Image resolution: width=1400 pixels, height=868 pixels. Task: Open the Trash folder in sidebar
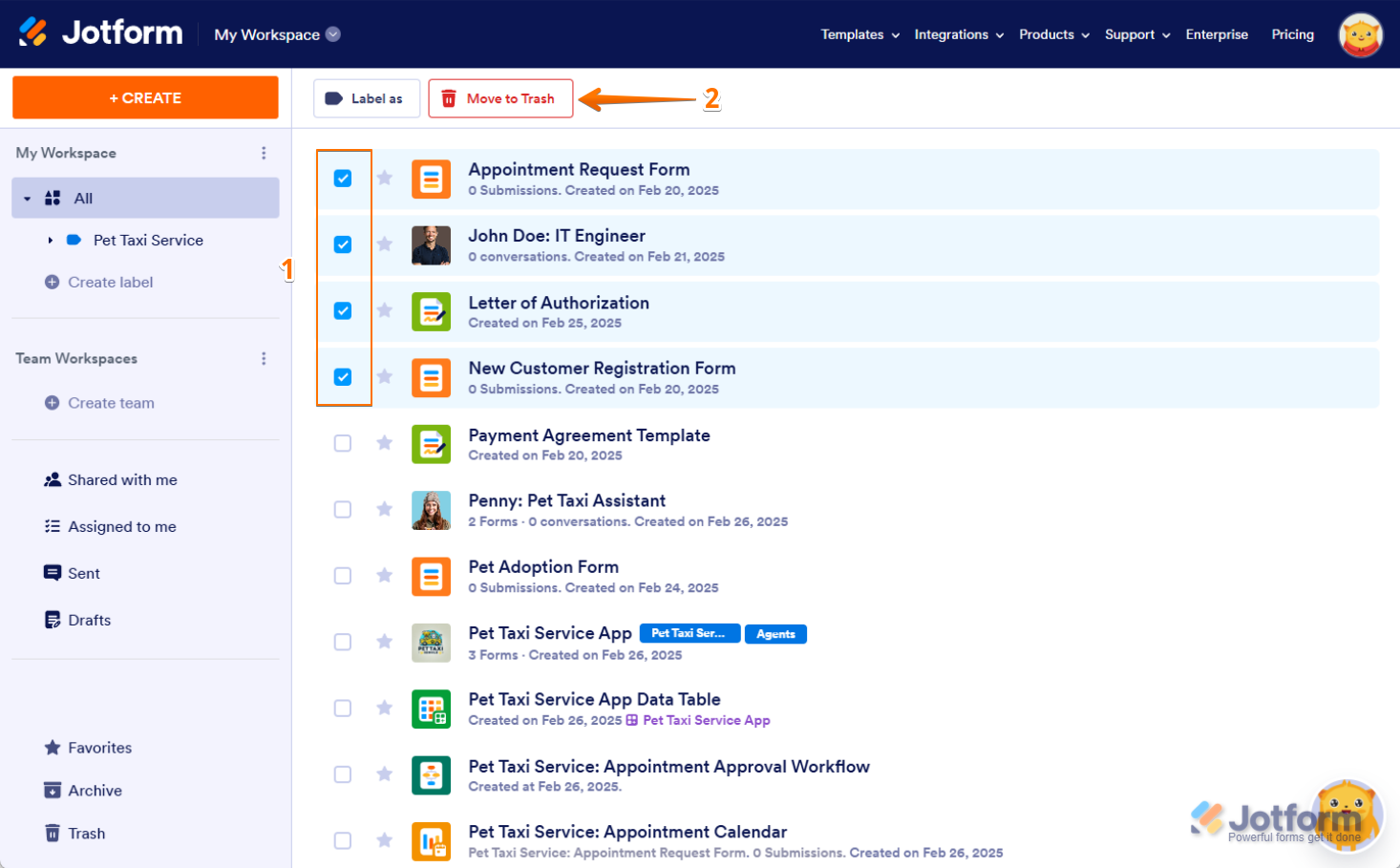(86, 834)
